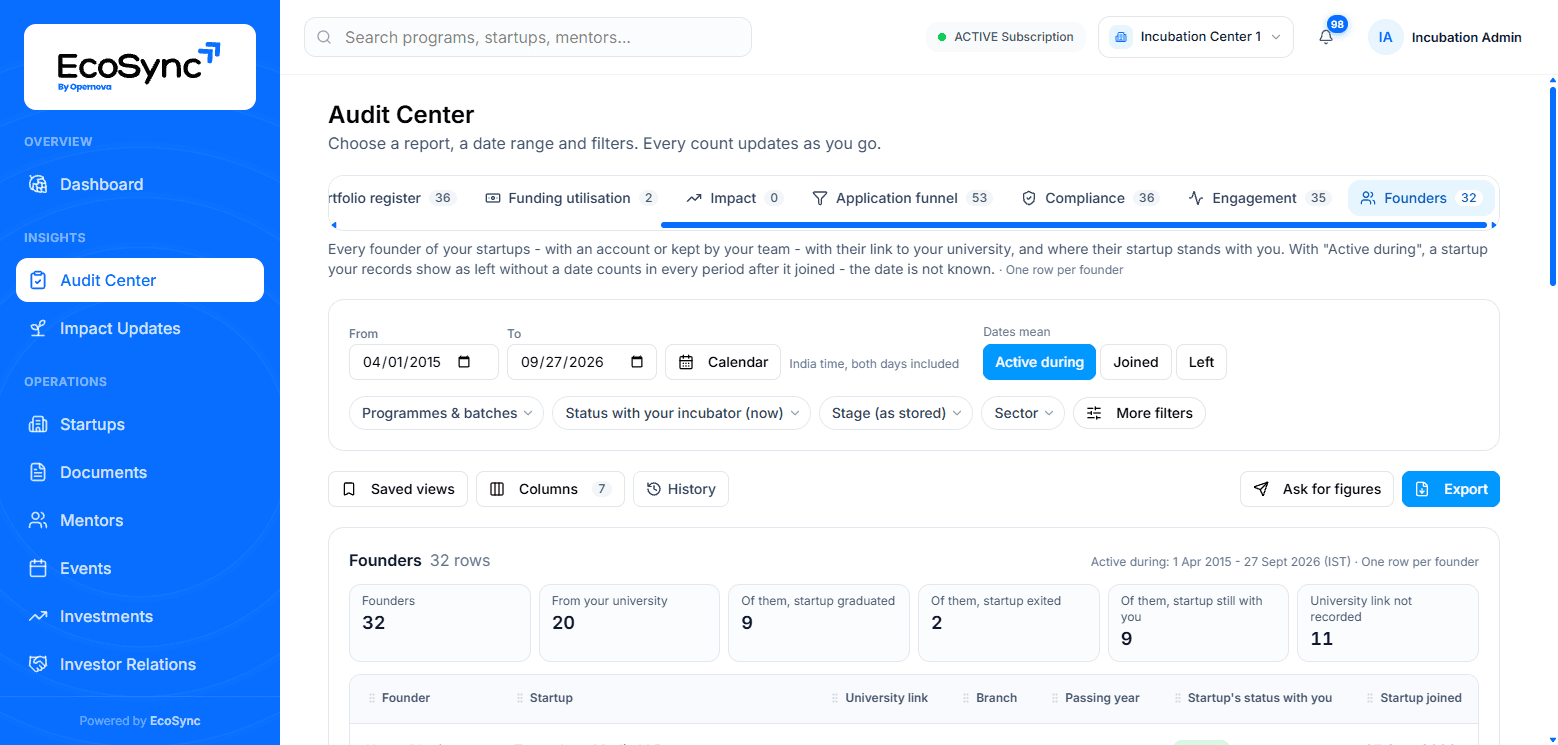The height and width of the screenshot is (745, 1558).
Task: Click Ask for figures button
Action: (x=1316, y=489)
